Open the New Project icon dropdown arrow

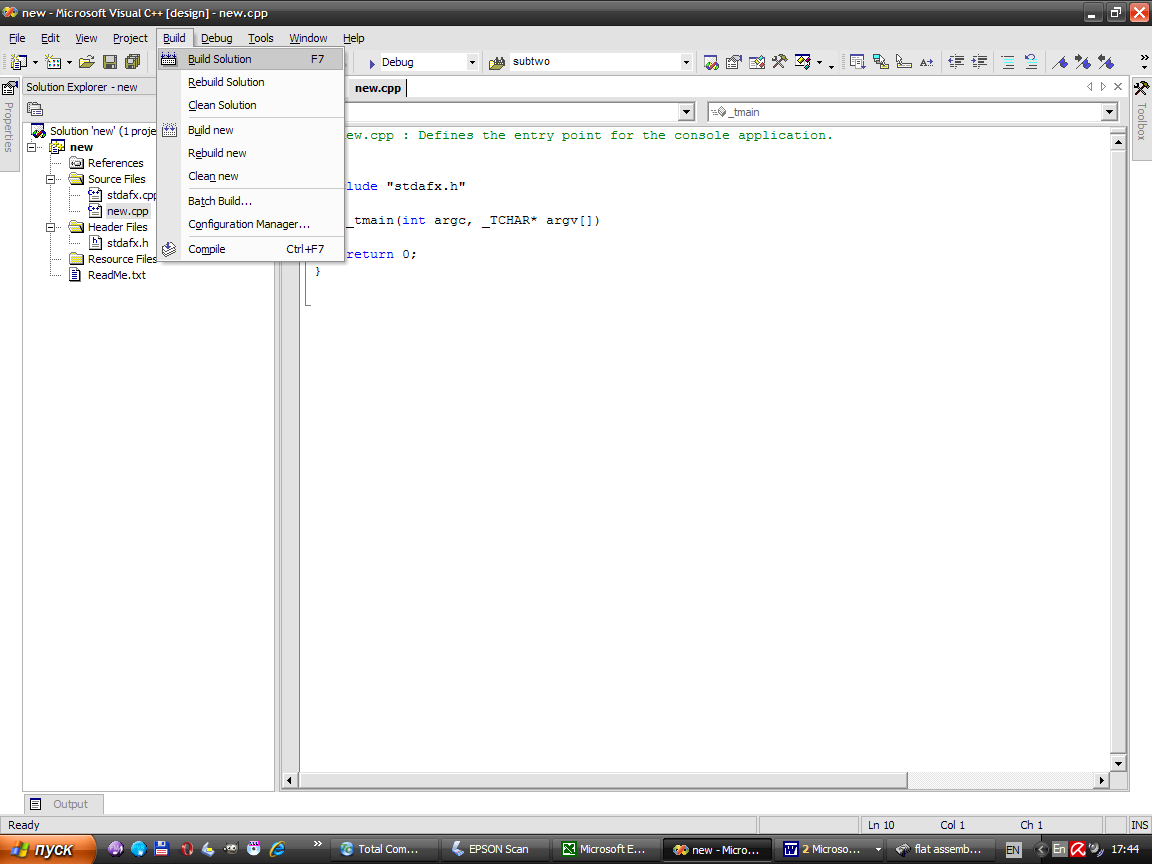point(35,63)
